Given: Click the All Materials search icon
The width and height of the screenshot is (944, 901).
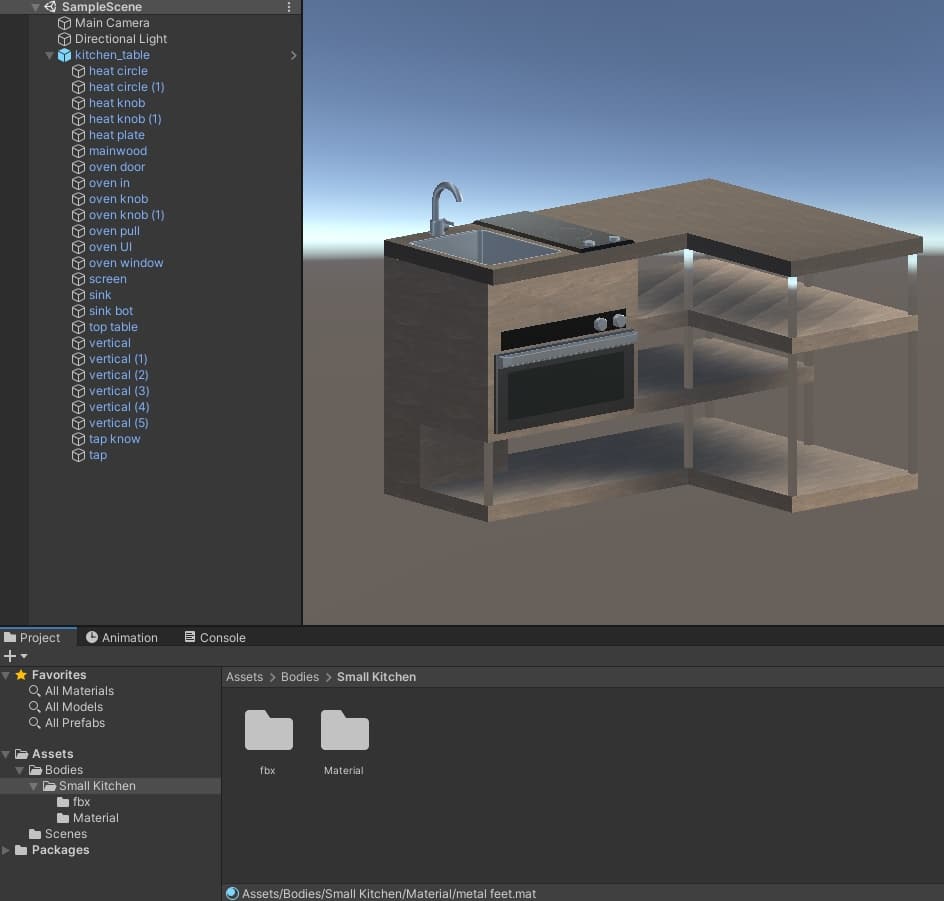Looking at the screenshot, I should click(35, 691).
